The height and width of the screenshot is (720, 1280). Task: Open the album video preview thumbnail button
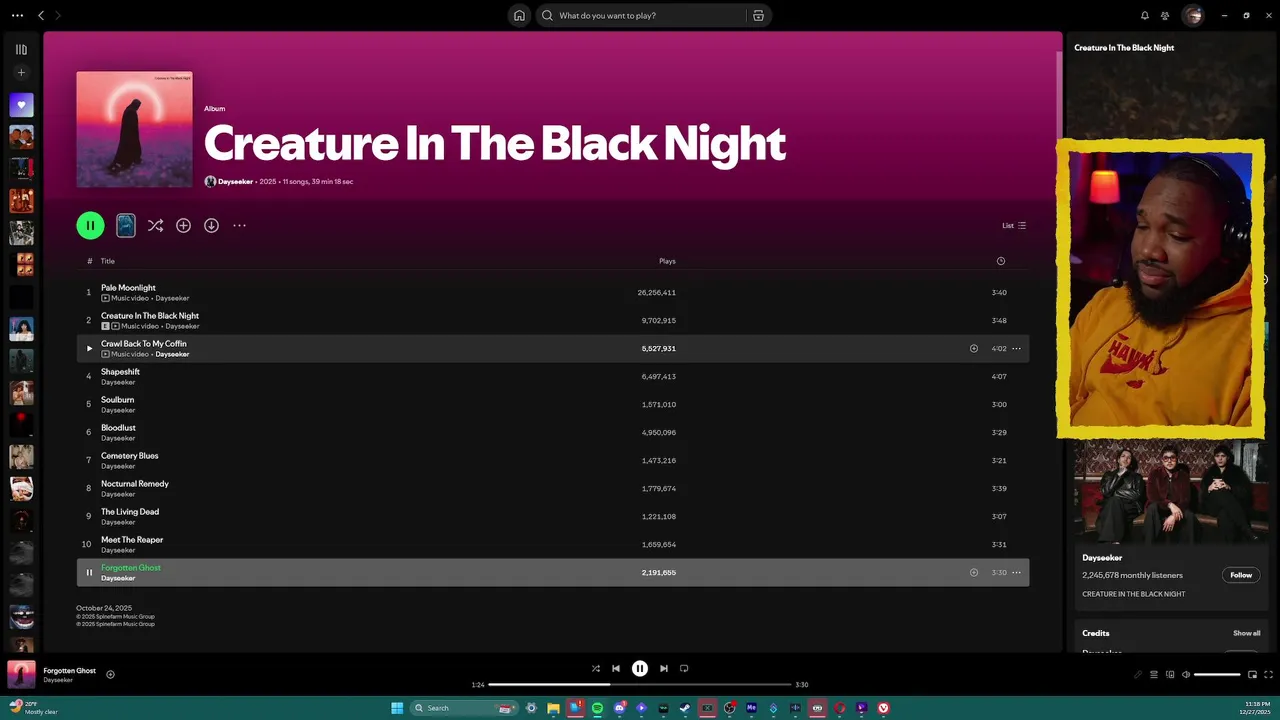pos(126,226)
